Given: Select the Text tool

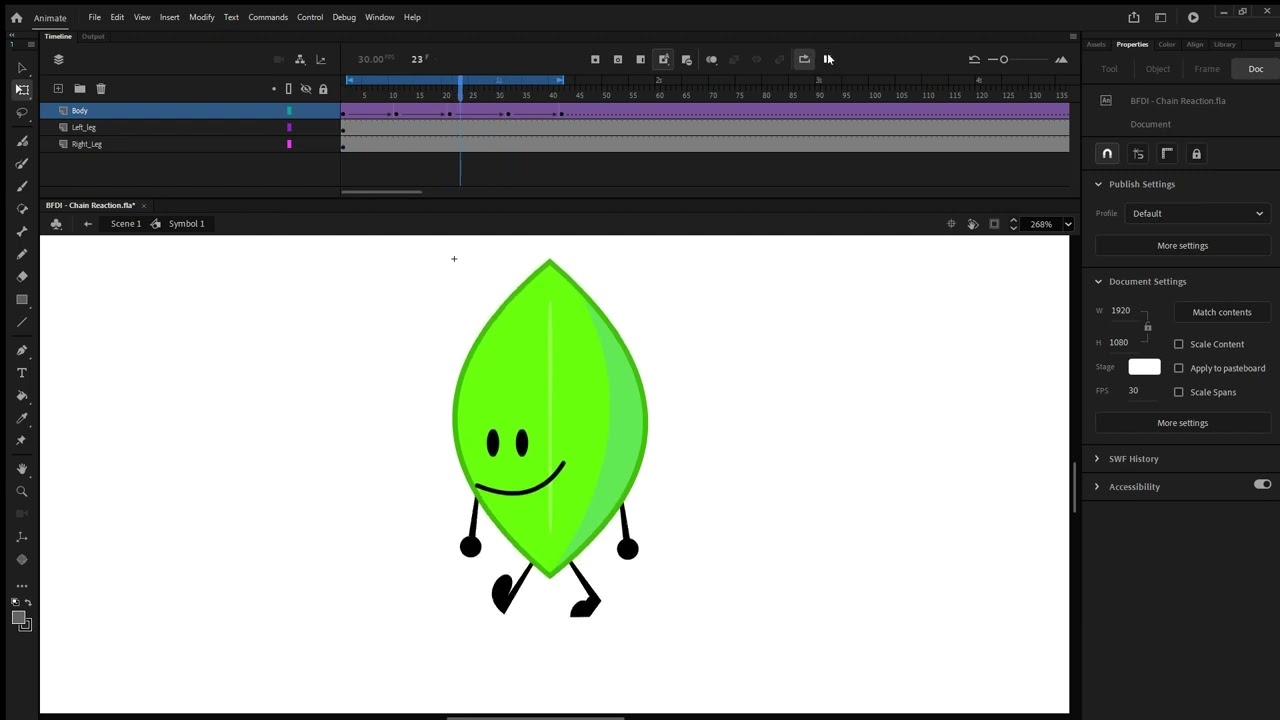Looking at the screenshot, I should coord(22,373).
